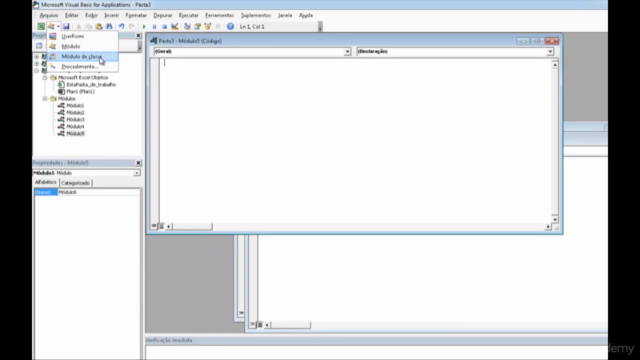
Task: Click the Procedure View button in the Módulo5 window
Action: (x=154, y=226)
